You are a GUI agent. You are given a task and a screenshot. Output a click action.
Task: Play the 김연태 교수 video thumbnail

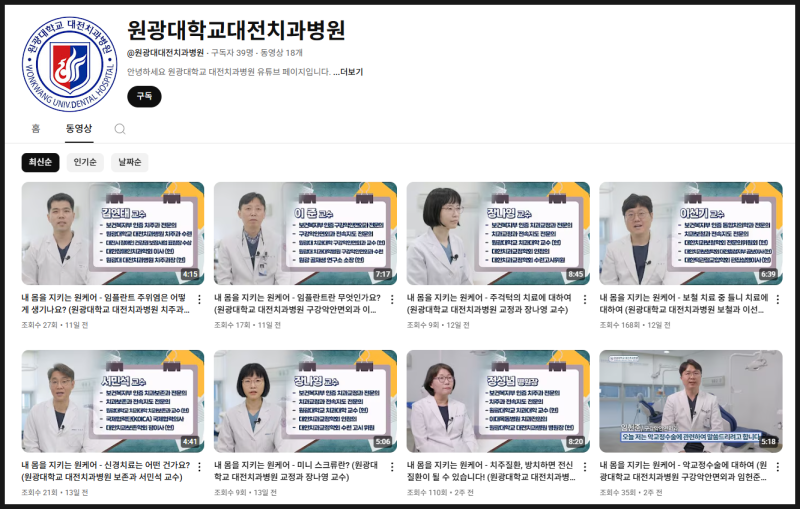[113, 234]
